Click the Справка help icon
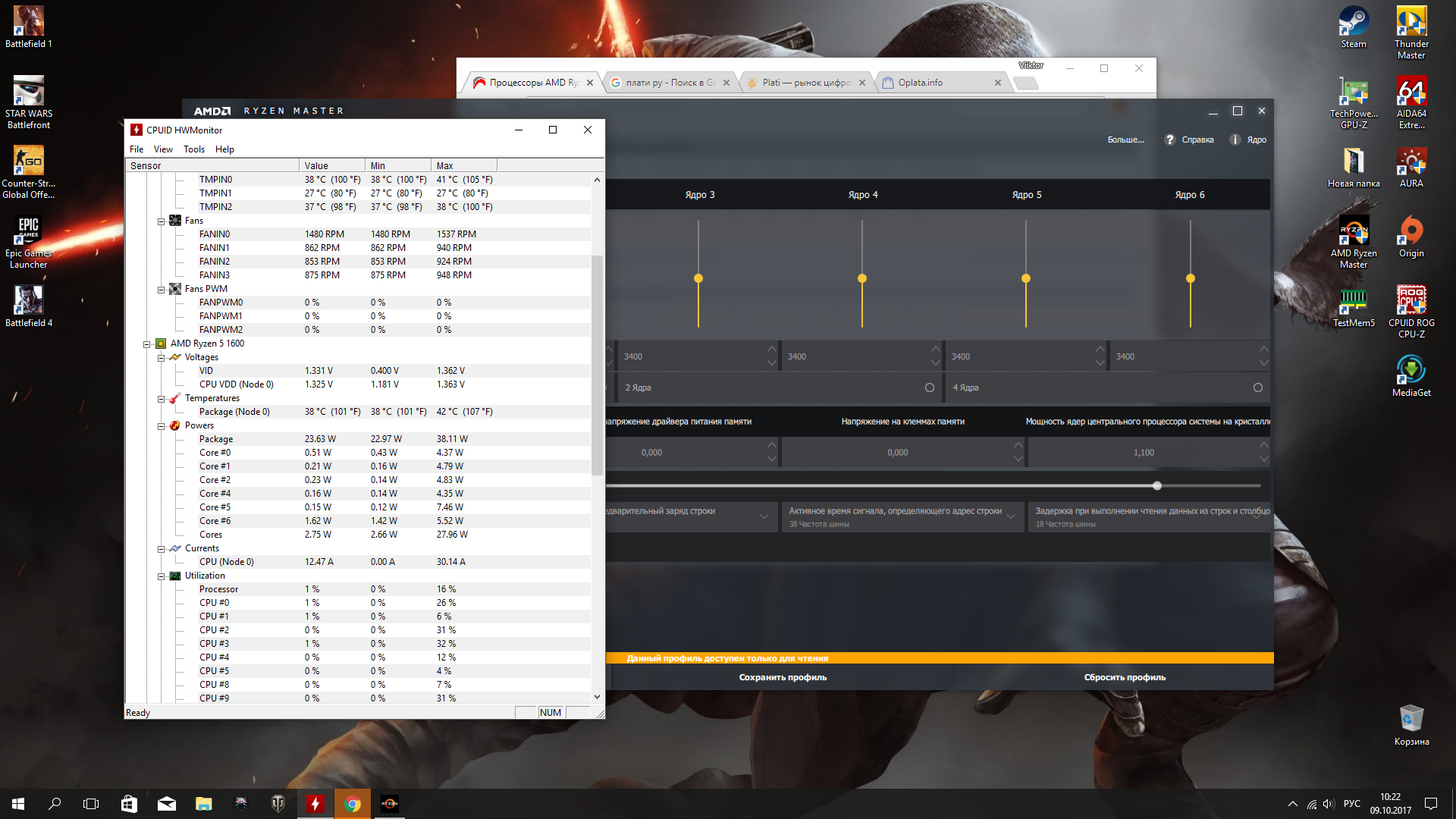 (x=1170, y=140)
